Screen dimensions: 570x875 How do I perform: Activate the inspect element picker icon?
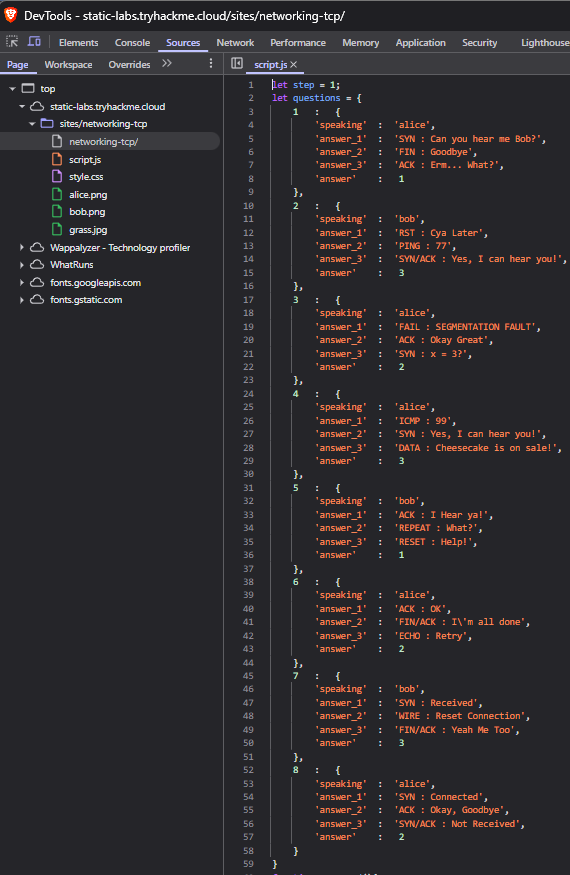point(12,42)
